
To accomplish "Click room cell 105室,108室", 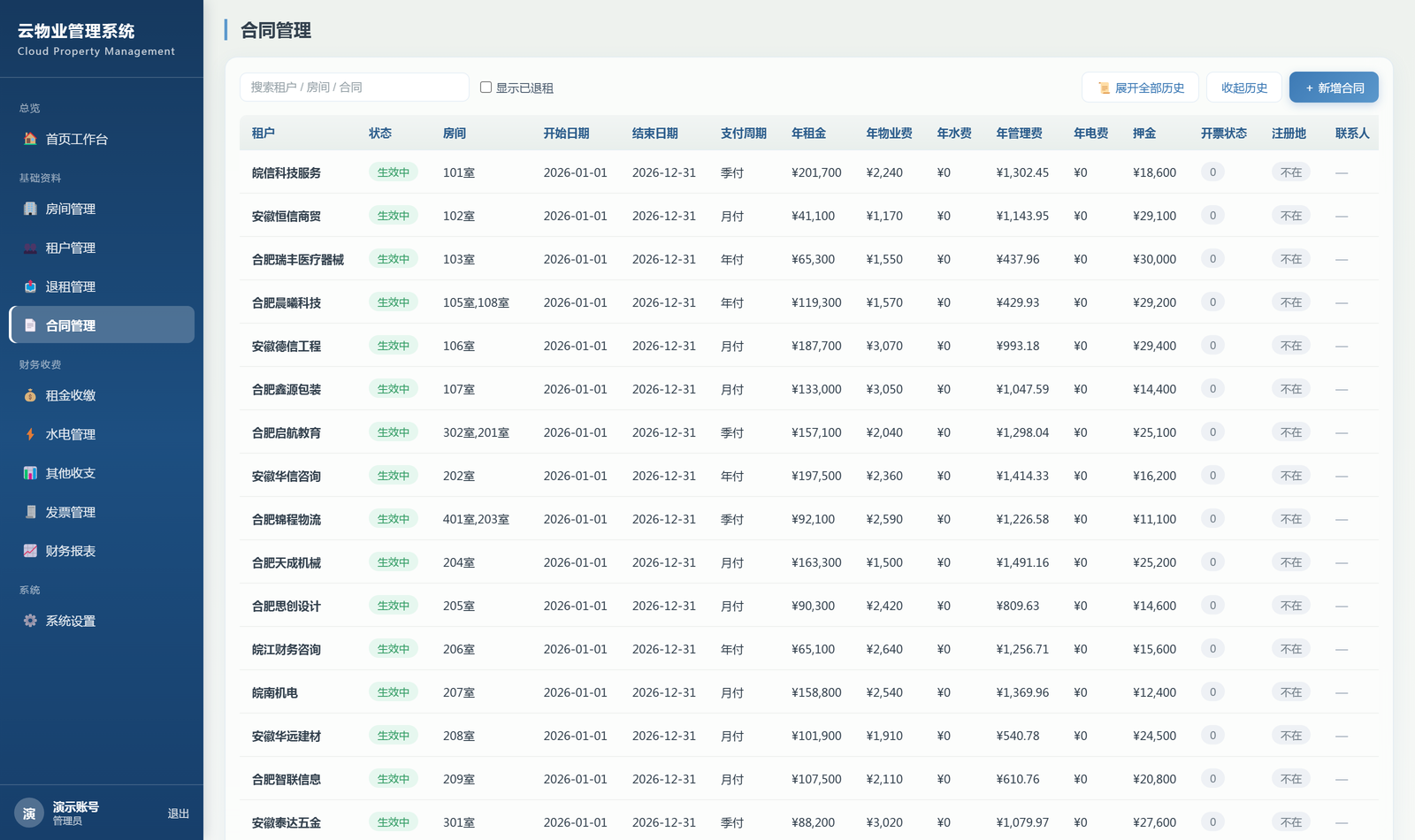I will point(476,303).
